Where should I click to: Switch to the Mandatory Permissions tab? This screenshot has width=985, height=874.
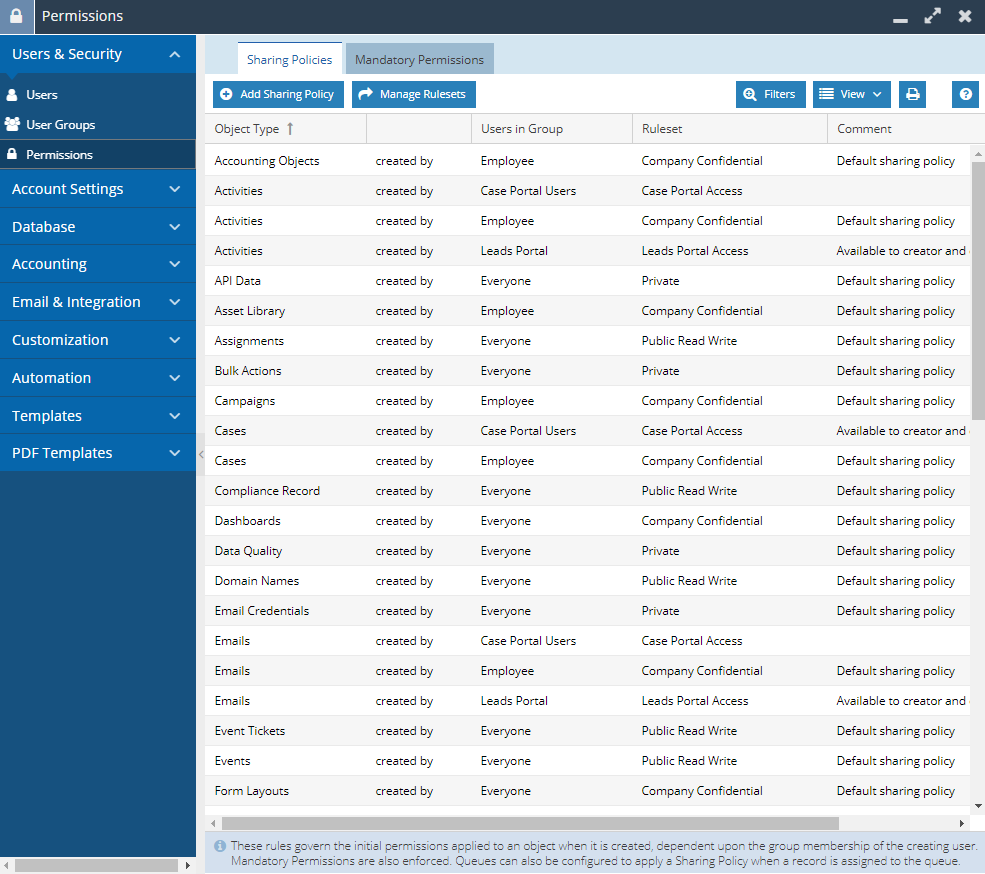click(419, 58)
